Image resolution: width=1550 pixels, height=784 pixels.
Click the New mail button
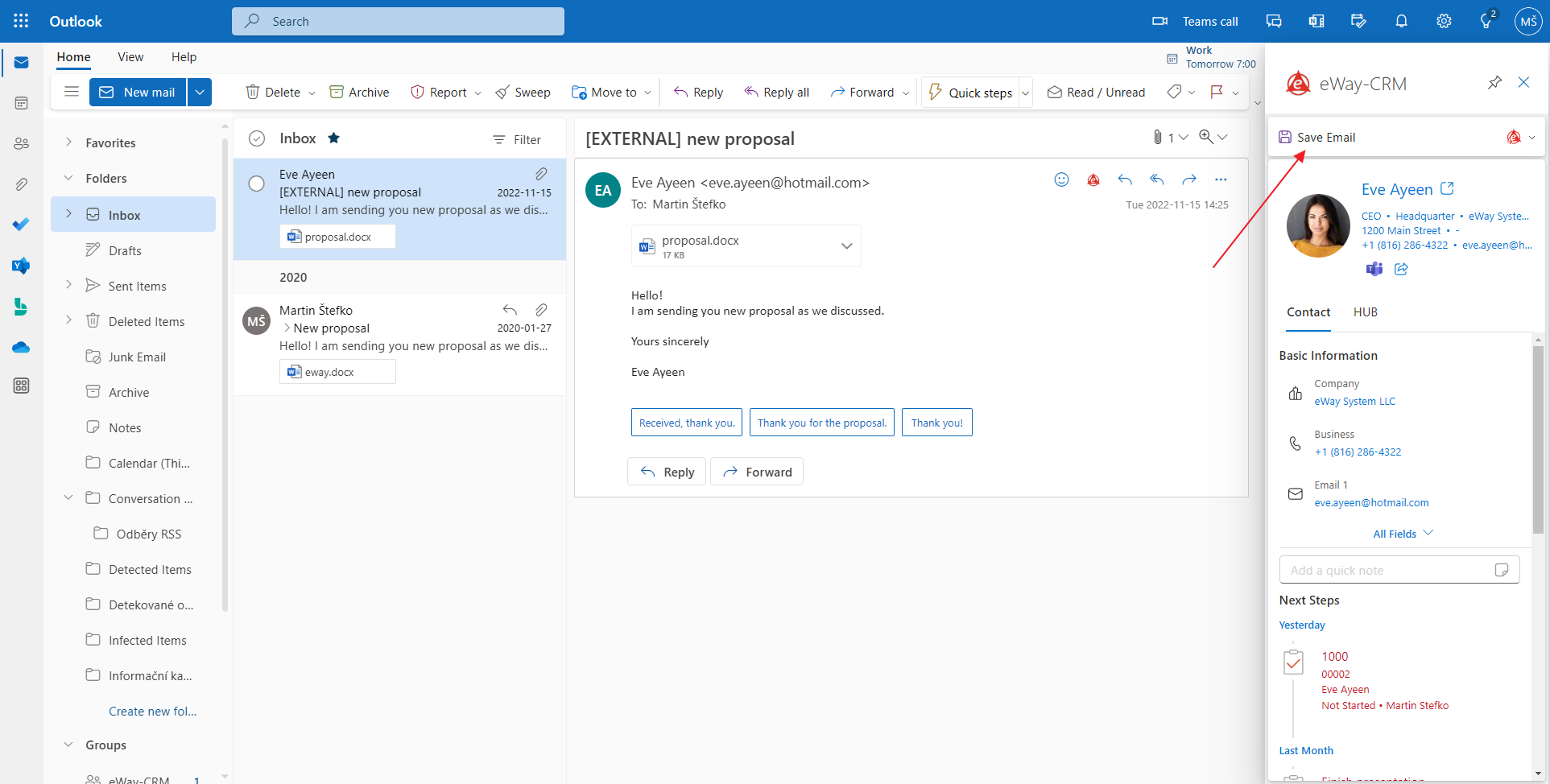click(138, 92)
